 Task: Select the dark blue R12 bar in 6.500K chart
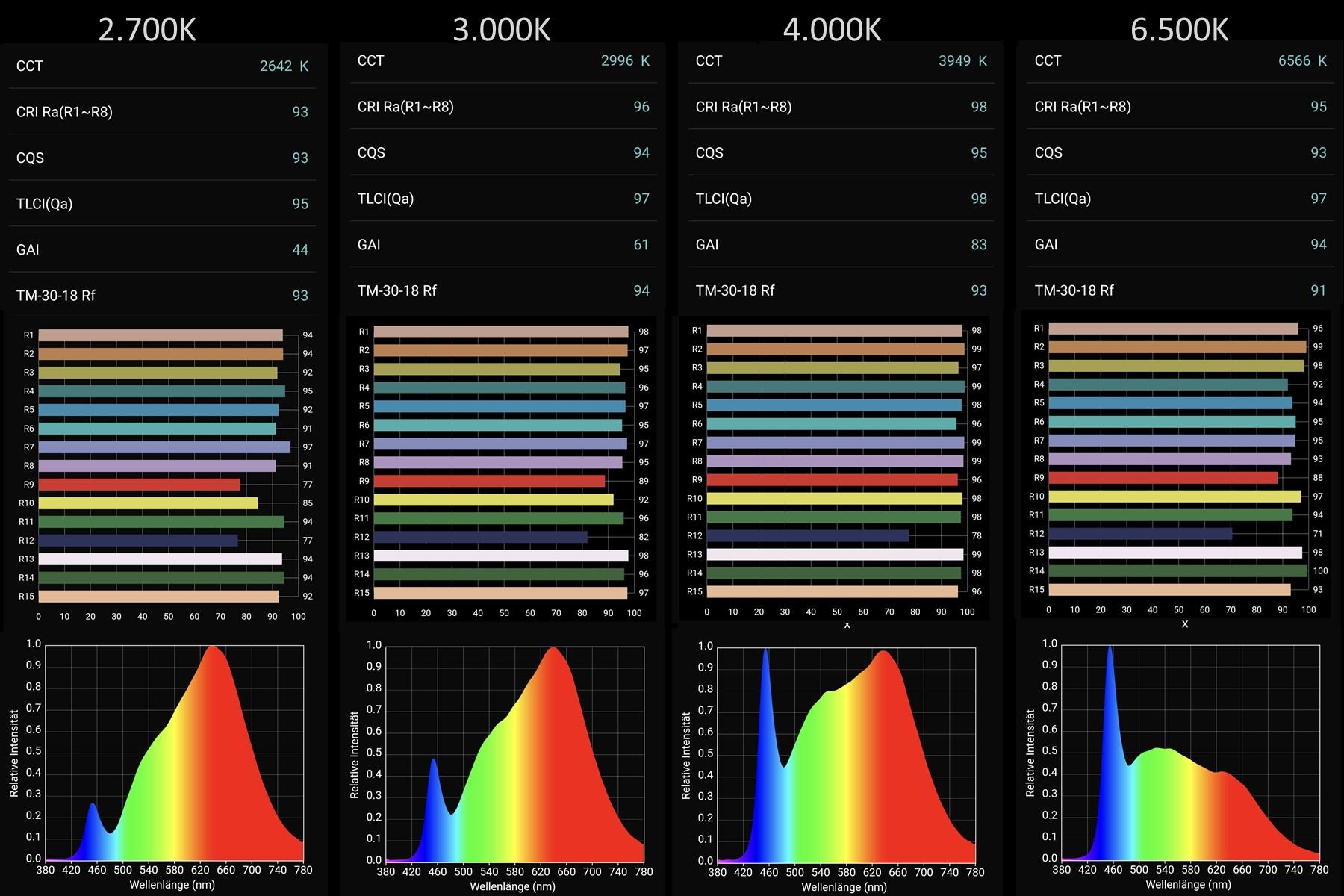(1139, 534)
